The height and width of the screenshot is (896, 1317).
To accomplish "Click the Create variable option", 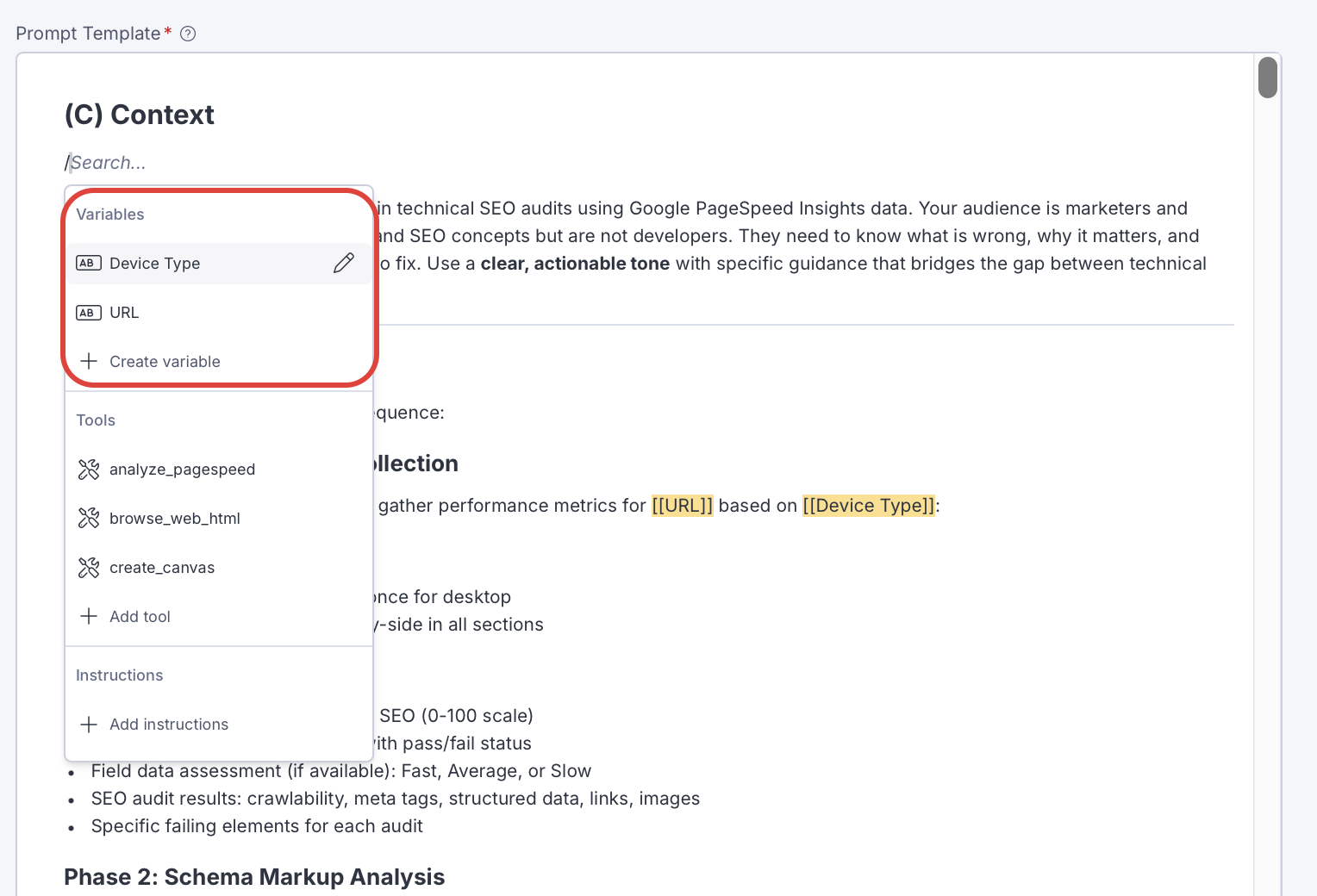I will (x=165, y=362).
